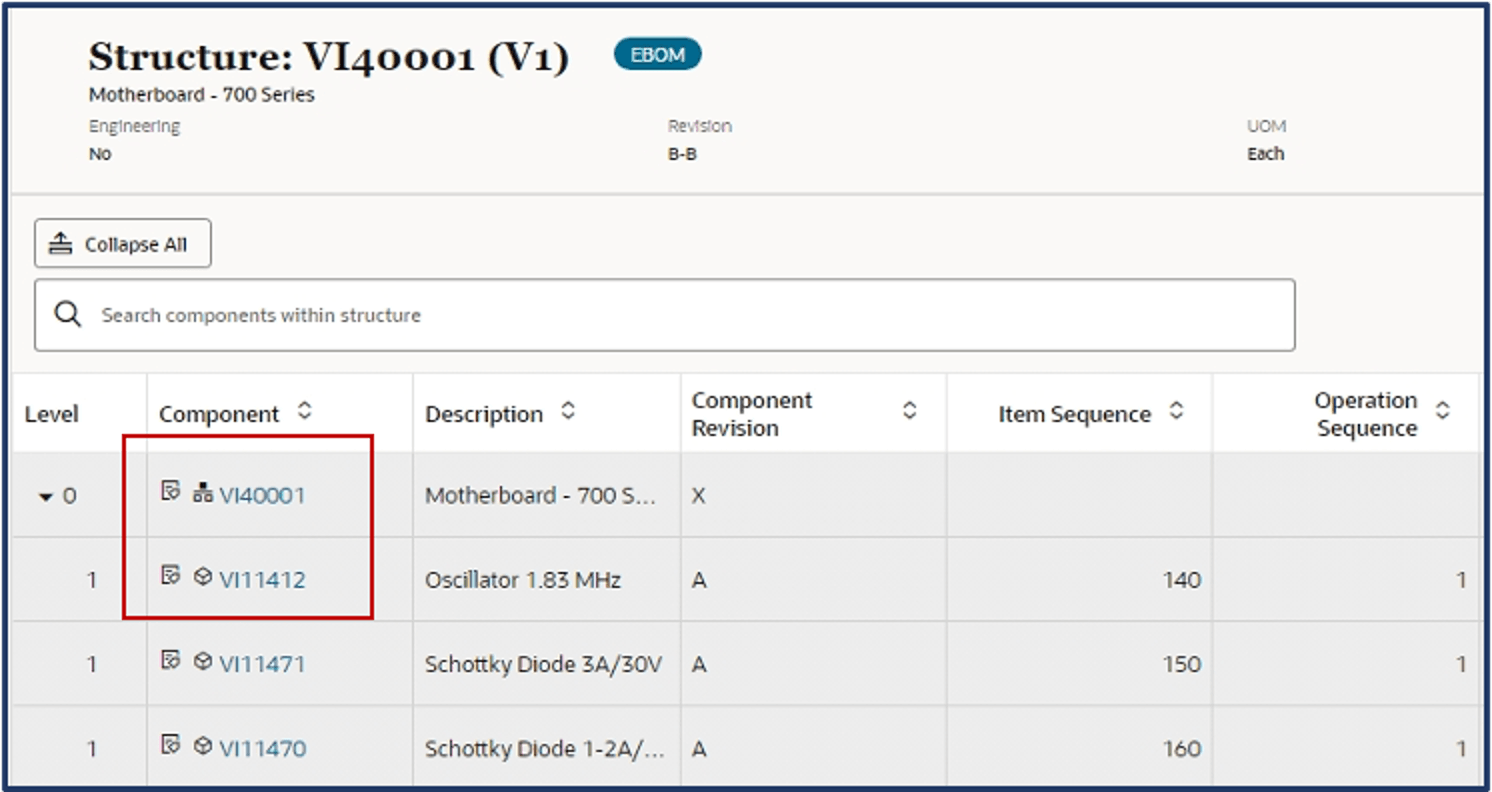This screenshot has width=1492, height=792.
Task: Click the document status icon in VI40001 row
Action: point(171,491)
